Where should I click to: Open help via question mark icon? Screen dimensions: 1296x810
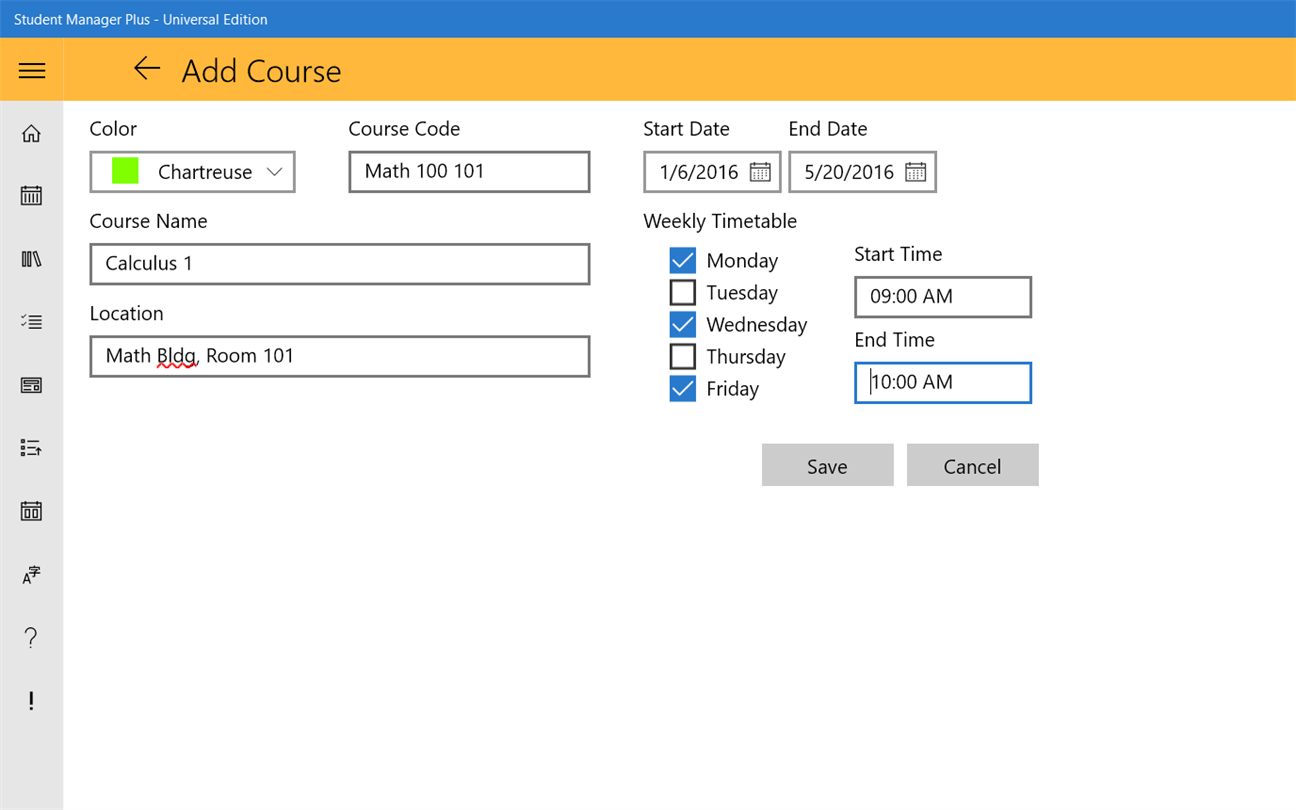pyautogui.click(x=31, y=637)
